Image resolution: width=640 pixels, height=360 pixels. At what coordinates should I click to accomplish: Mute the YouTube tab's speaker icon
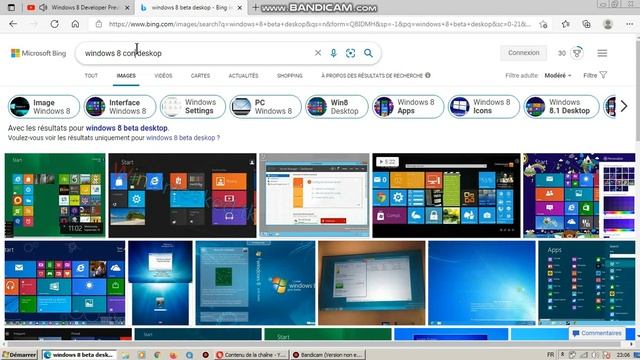tap(43, 7)
